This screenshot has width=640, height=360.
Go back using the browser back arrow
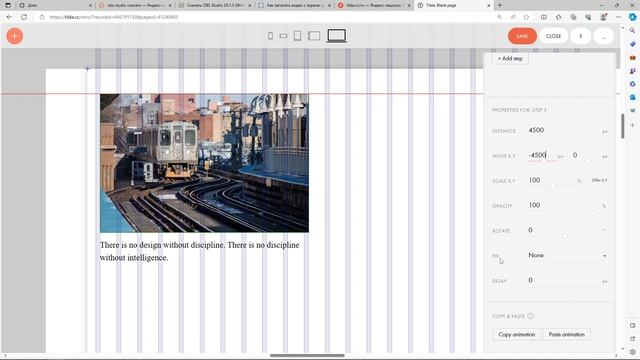click(9, 17)
